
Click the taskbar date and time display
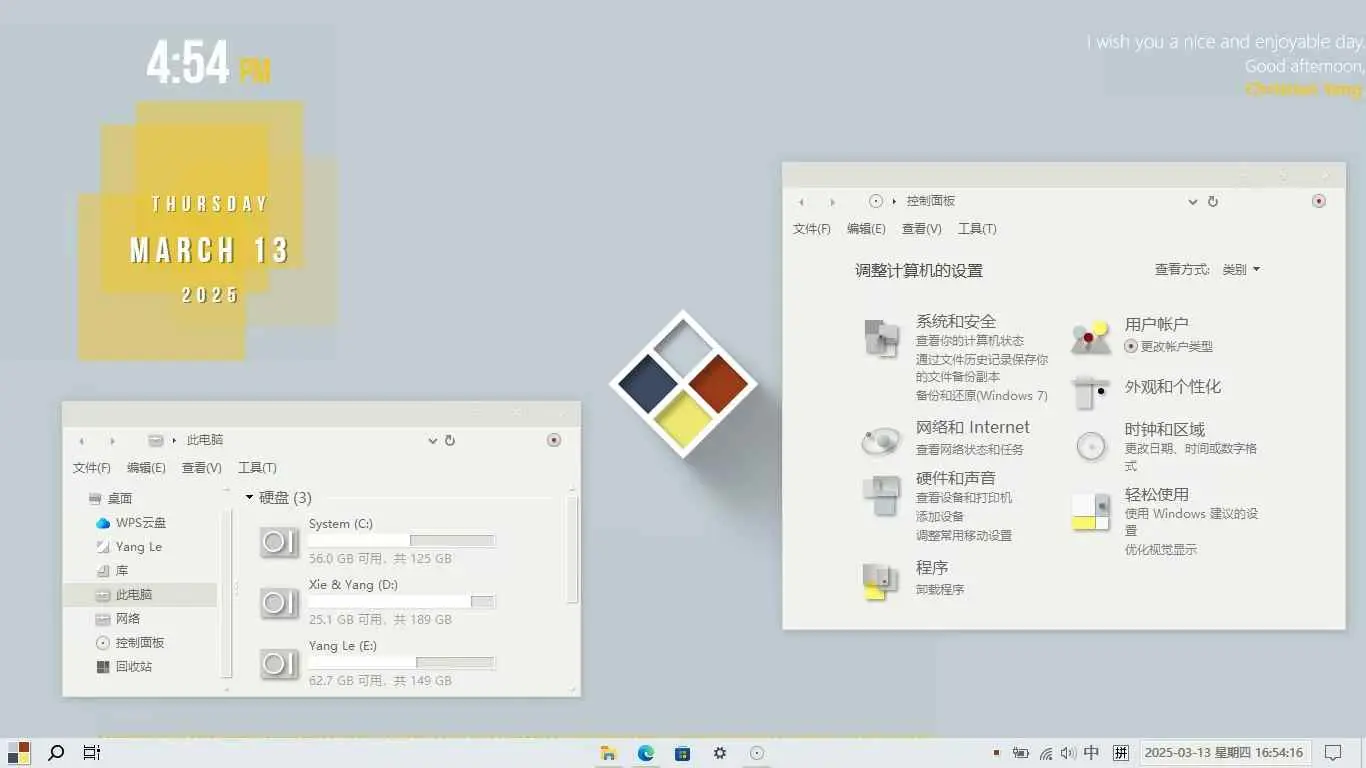[1223, 753]
